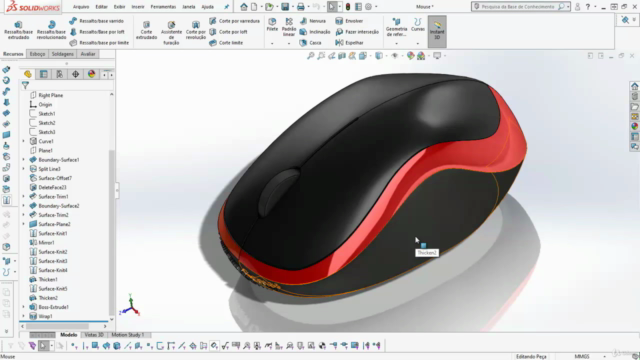This screenshot has height=360, width=640.
Task: Select Corte por varredura
Action: coord(235,21)
